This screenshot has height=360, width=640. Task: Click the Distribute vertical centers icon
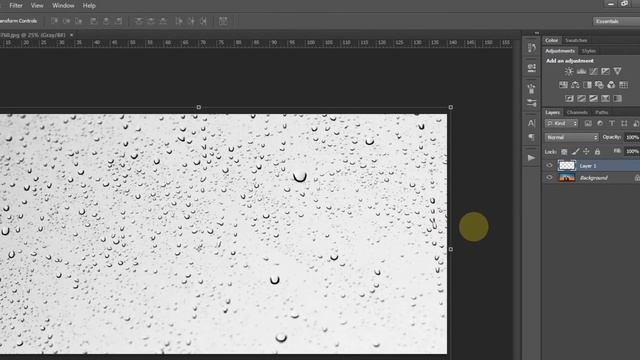point(151,21)
